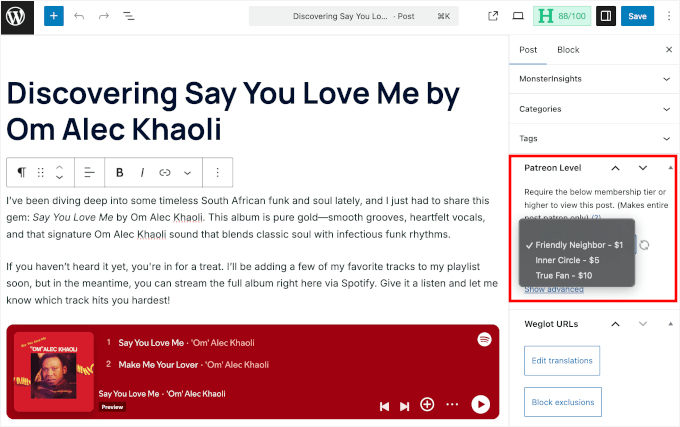680x427 pixels.
Task: Open the device preview laptop icon
Action: click(518, 16)
